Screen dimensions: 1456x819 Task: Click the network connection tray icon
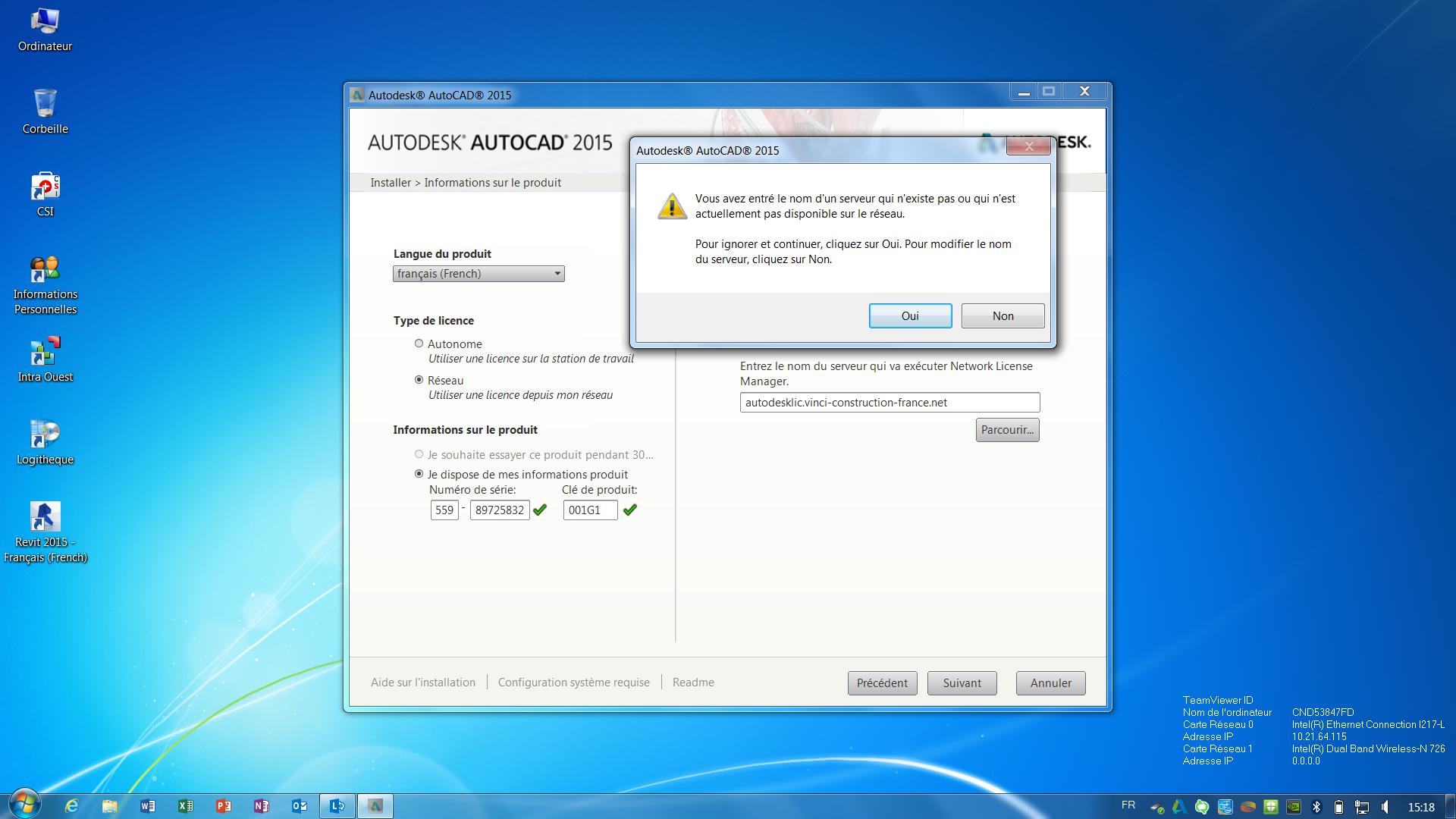pos(1362,807)
